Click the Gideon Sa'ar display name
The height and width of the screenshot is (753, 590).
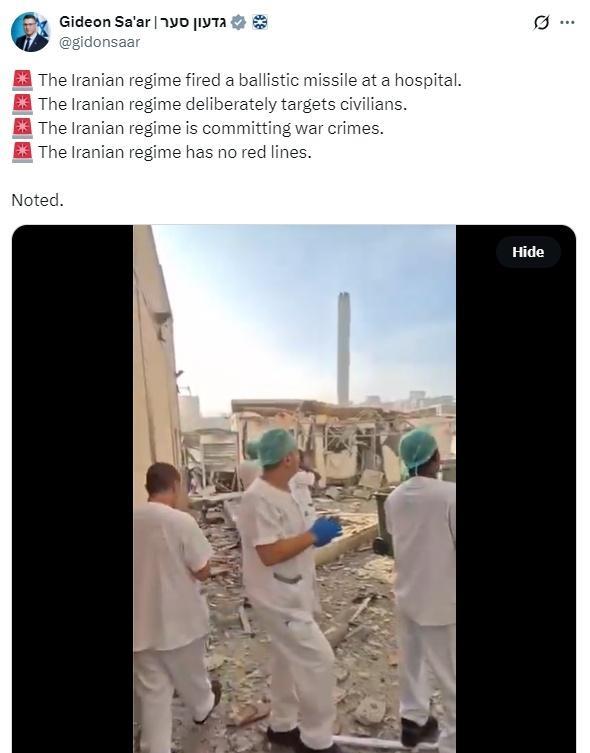pyautogui.click(x=105, y=22)
